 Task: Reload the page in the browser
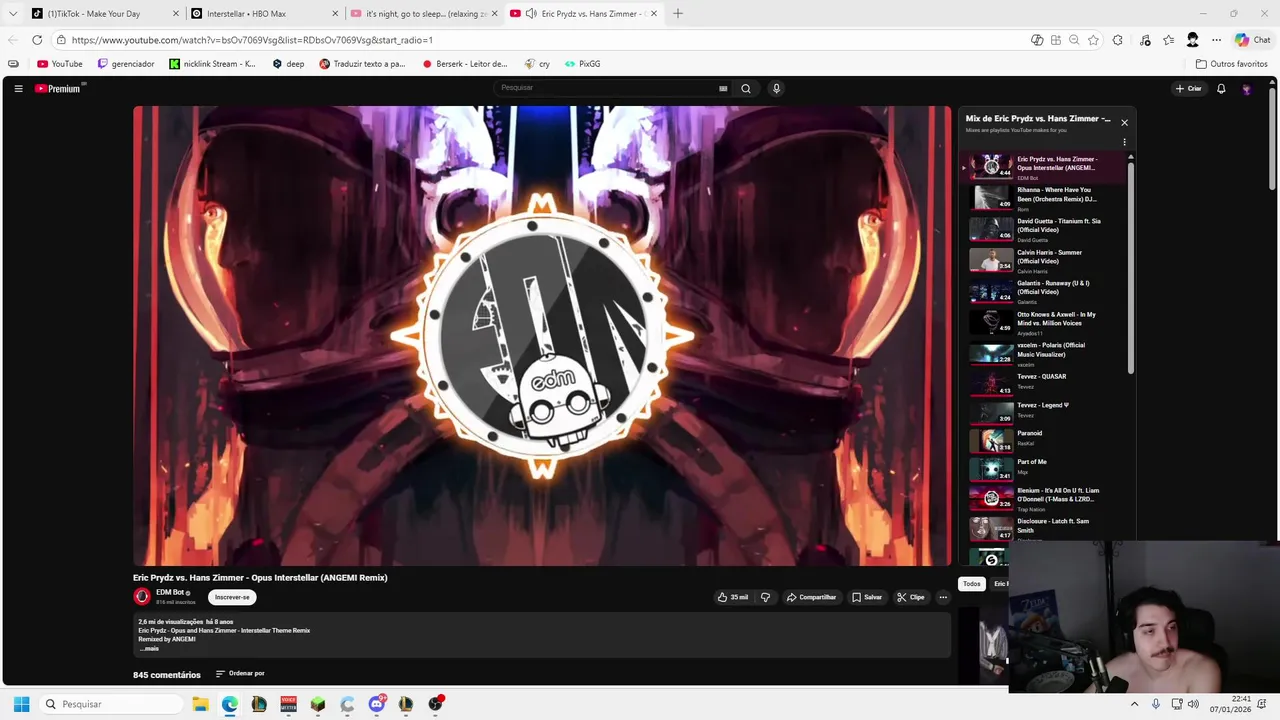tap(37, 40)
